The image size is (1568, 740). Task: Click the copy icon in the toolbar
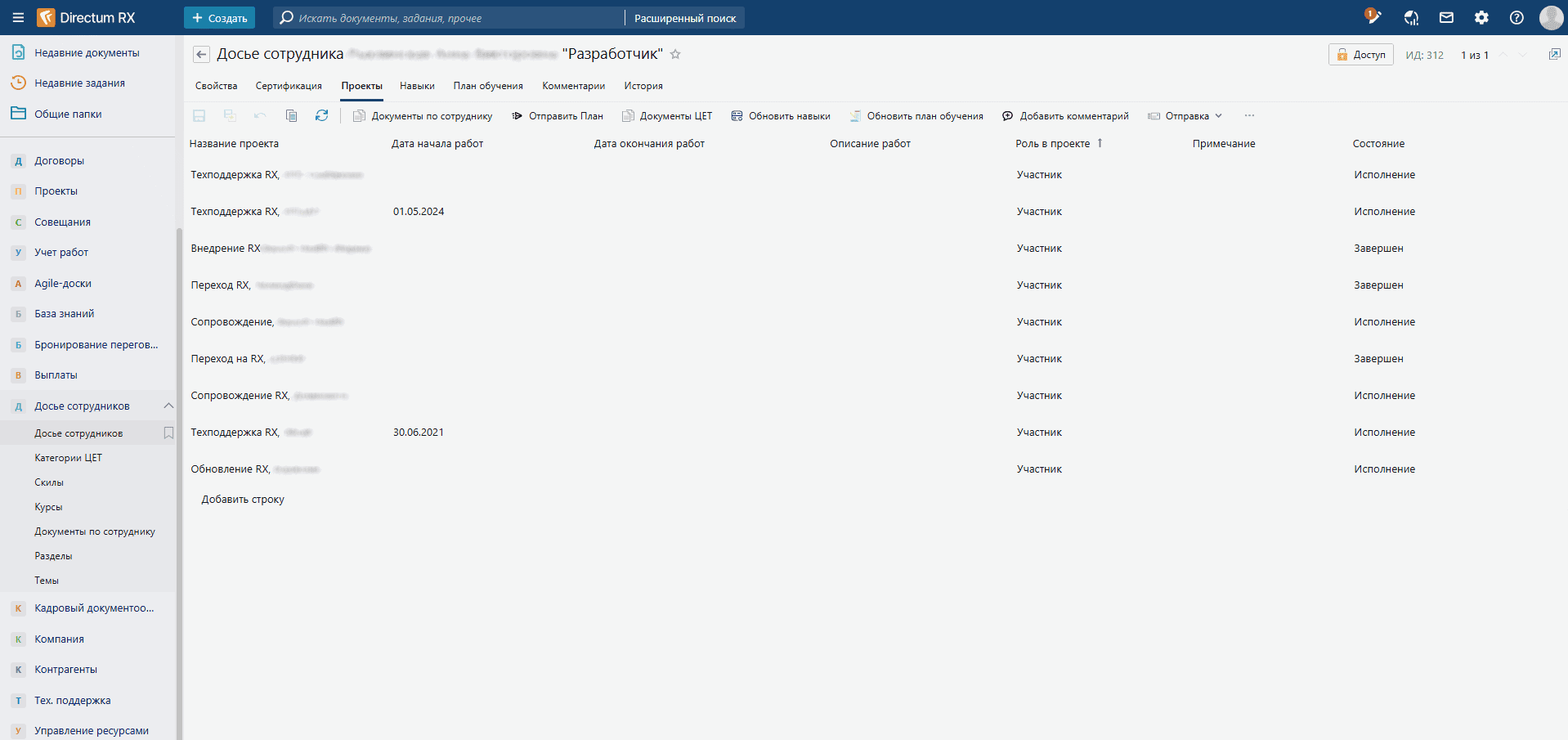[x=291, y=116]
